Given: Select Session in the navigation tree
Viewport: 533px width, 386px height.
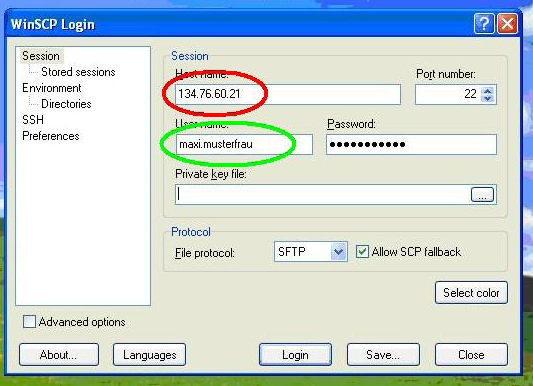Looking at the screenshot, I should pyautogui.click(x=41, y=56).
